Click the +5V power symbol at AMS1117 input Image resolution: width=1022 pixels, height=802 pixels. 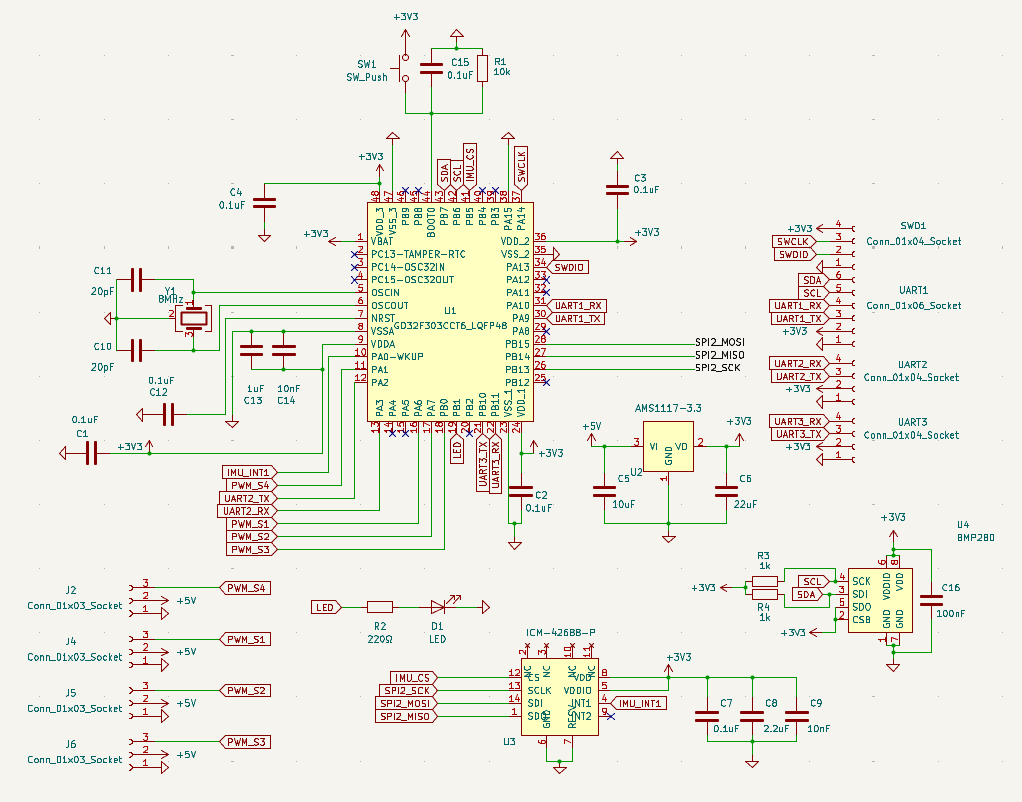point(592,433)
